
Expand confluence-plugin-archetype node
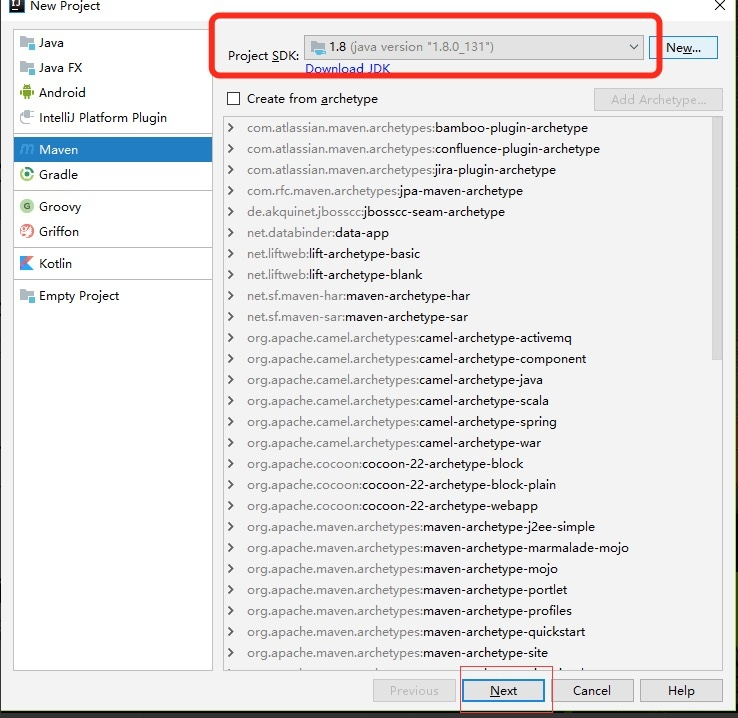coord(231,149)
